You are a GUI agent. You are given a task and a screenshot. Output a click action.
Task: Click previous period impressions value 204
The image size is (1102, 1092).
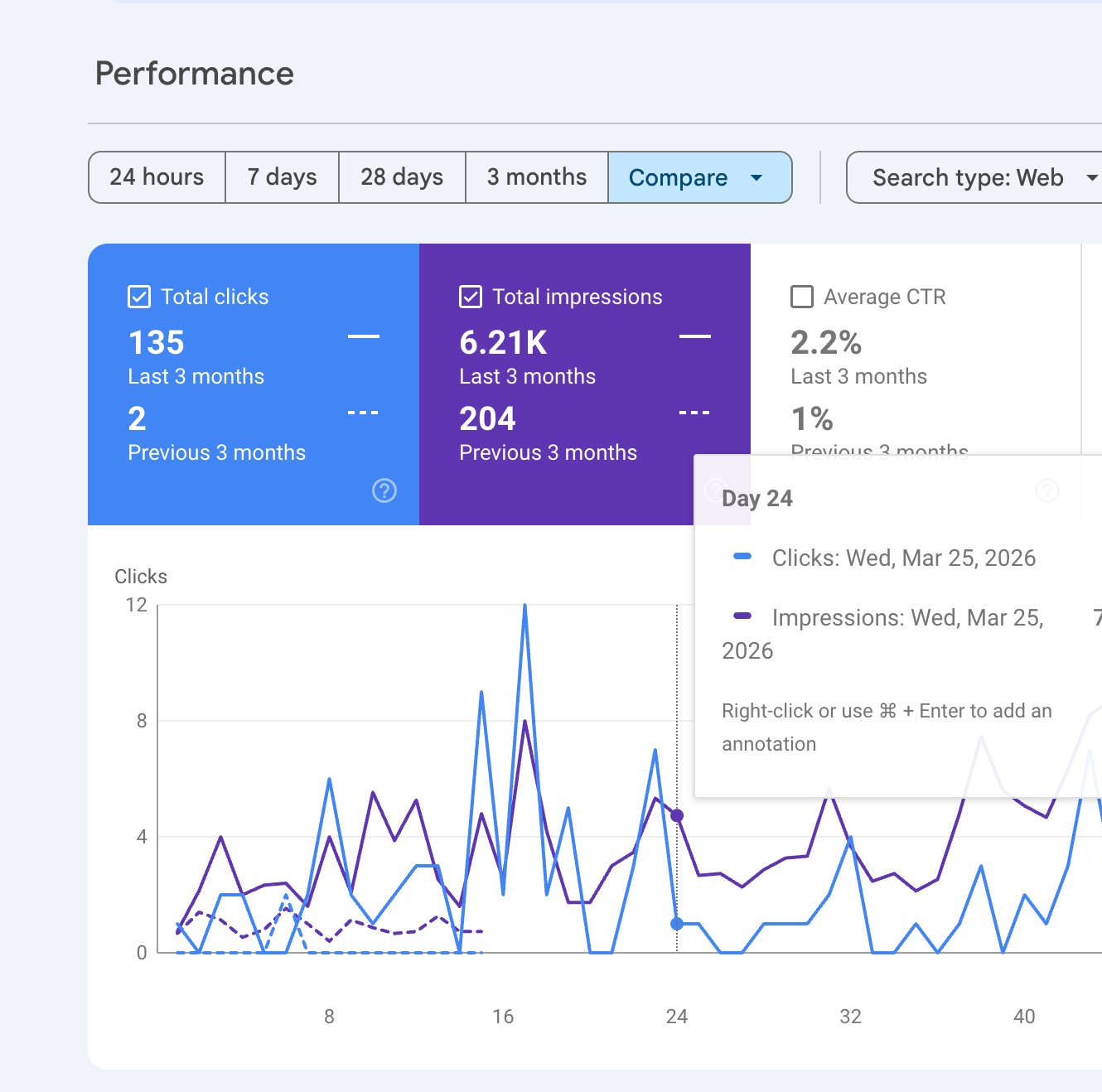(488, 419)
